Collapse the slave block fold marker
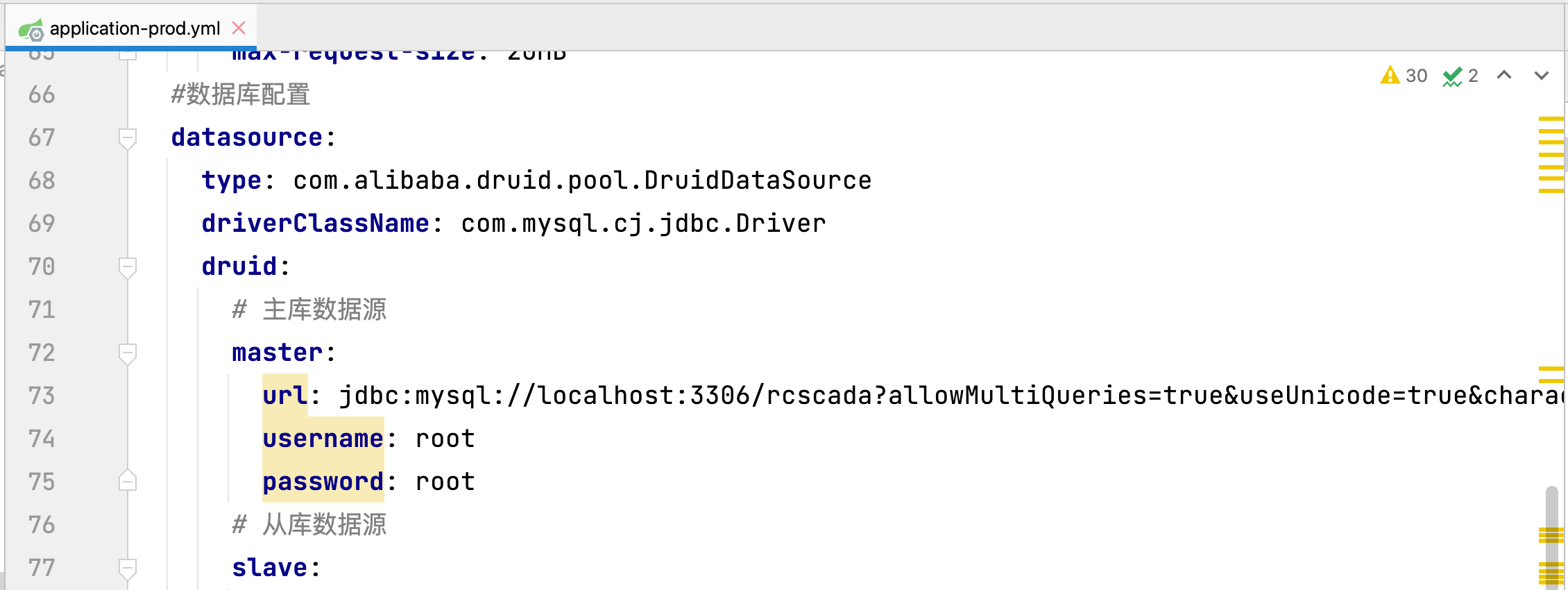Image resolution: width=1568 pixels, height=590 pixels. pyautogui.click(x=128, y=568)
